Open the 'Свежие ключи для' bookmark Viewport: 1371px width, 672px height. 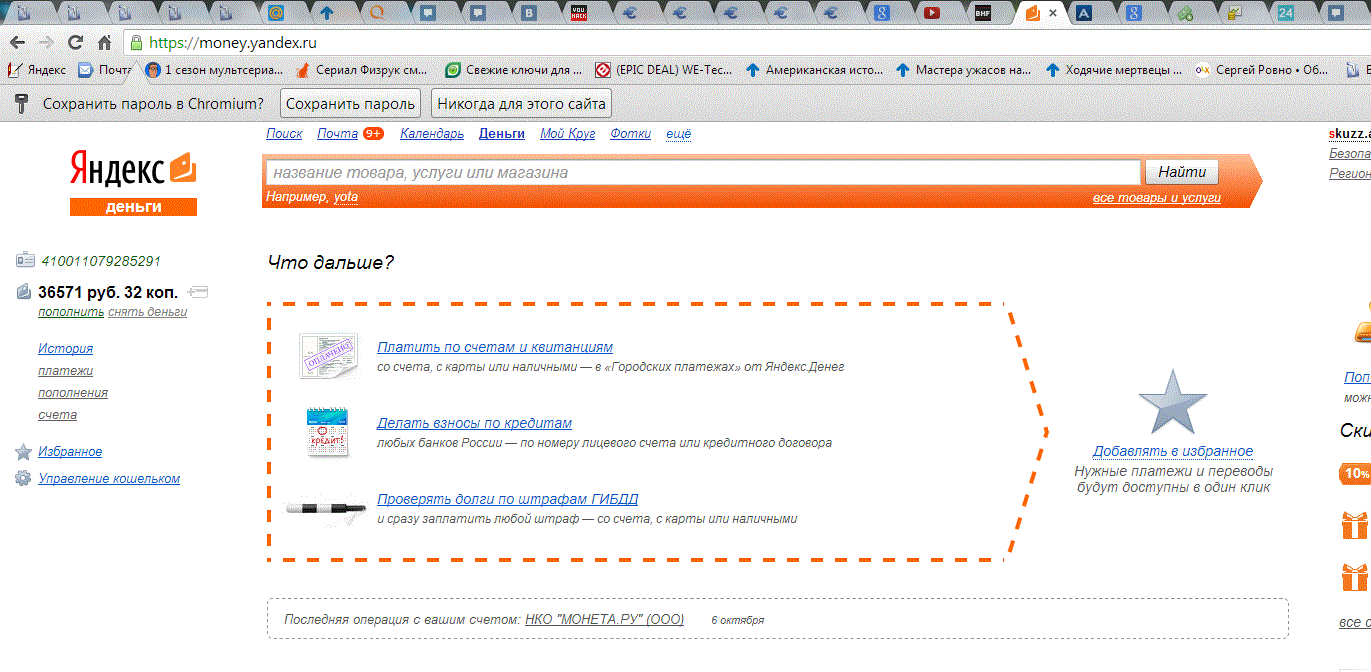click(x=514, y=70)
